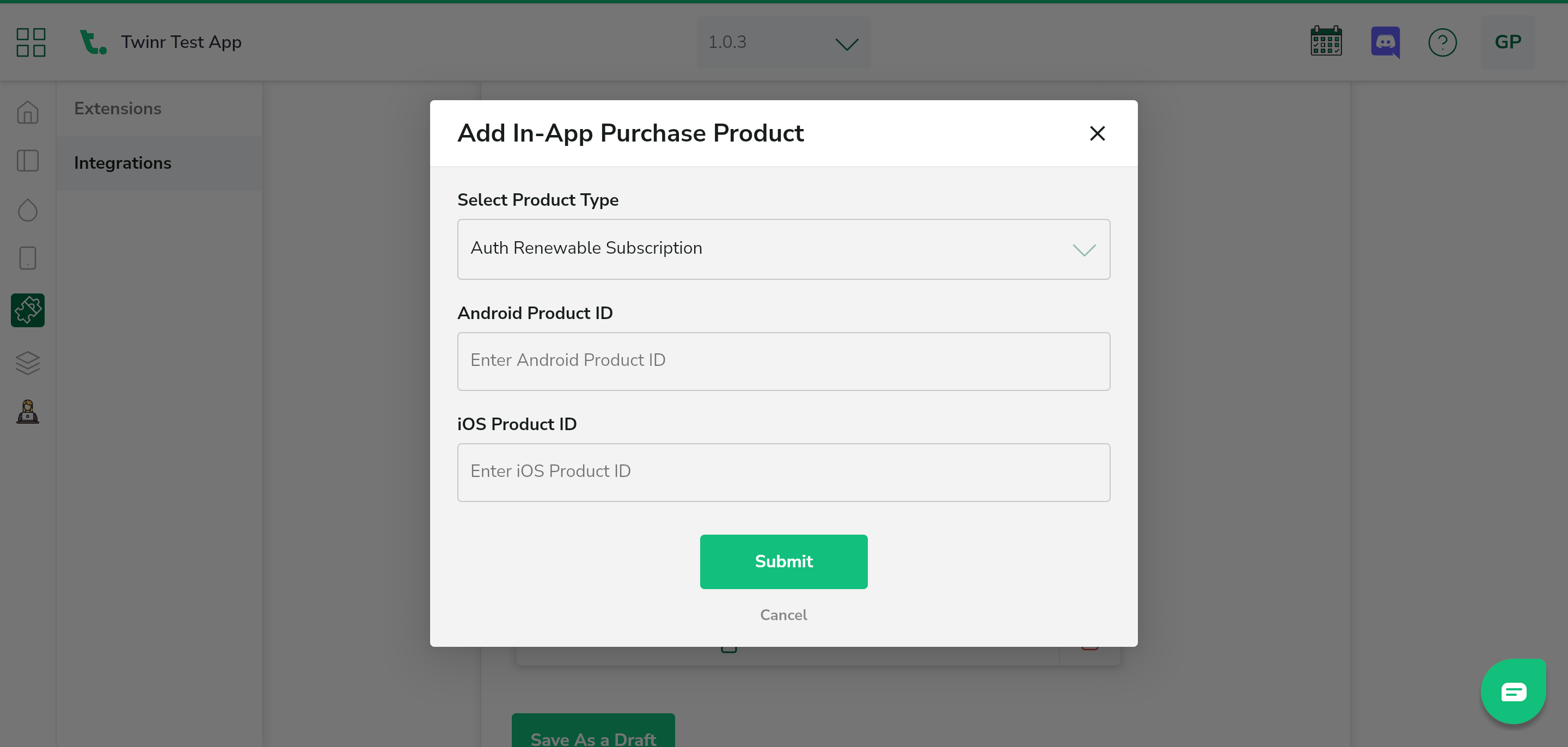Open the layout panel sidebar icon

(28, 161)
